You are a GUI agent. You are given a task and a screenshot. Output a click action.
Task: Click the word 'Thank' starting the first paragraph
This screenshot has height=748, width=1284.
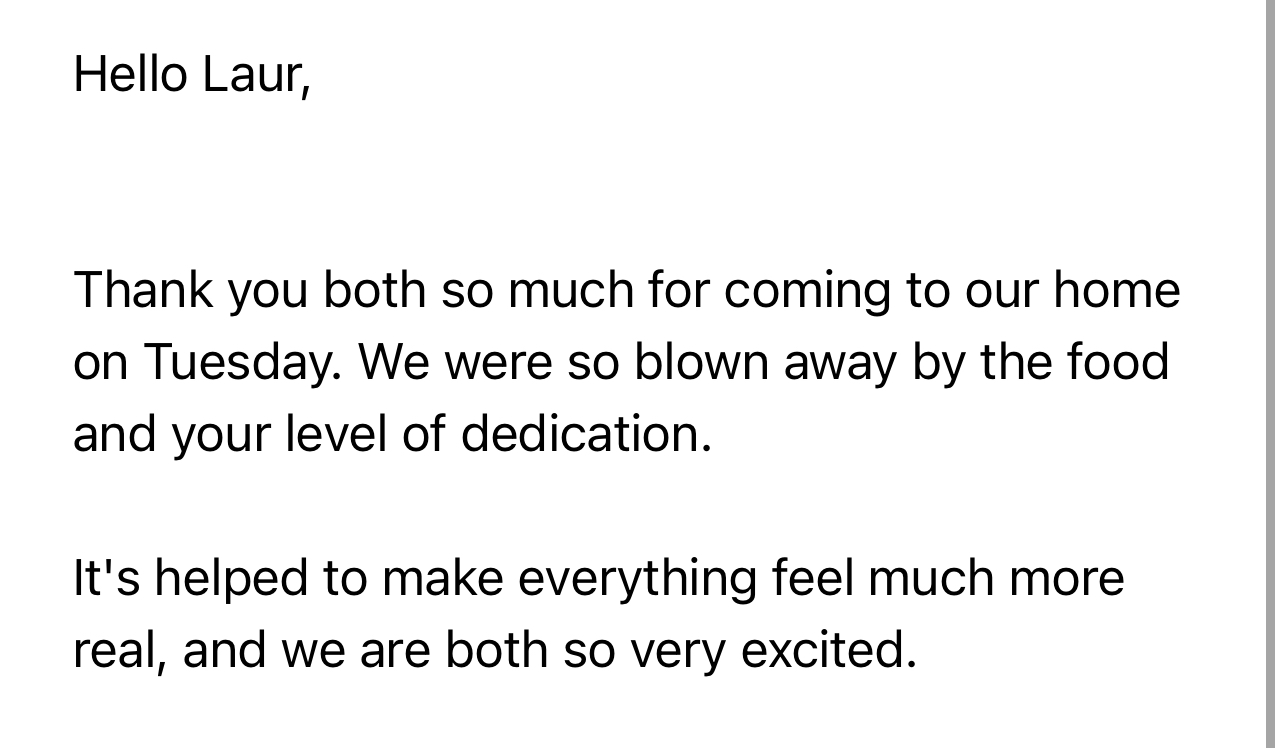click(x=144, y=290)
